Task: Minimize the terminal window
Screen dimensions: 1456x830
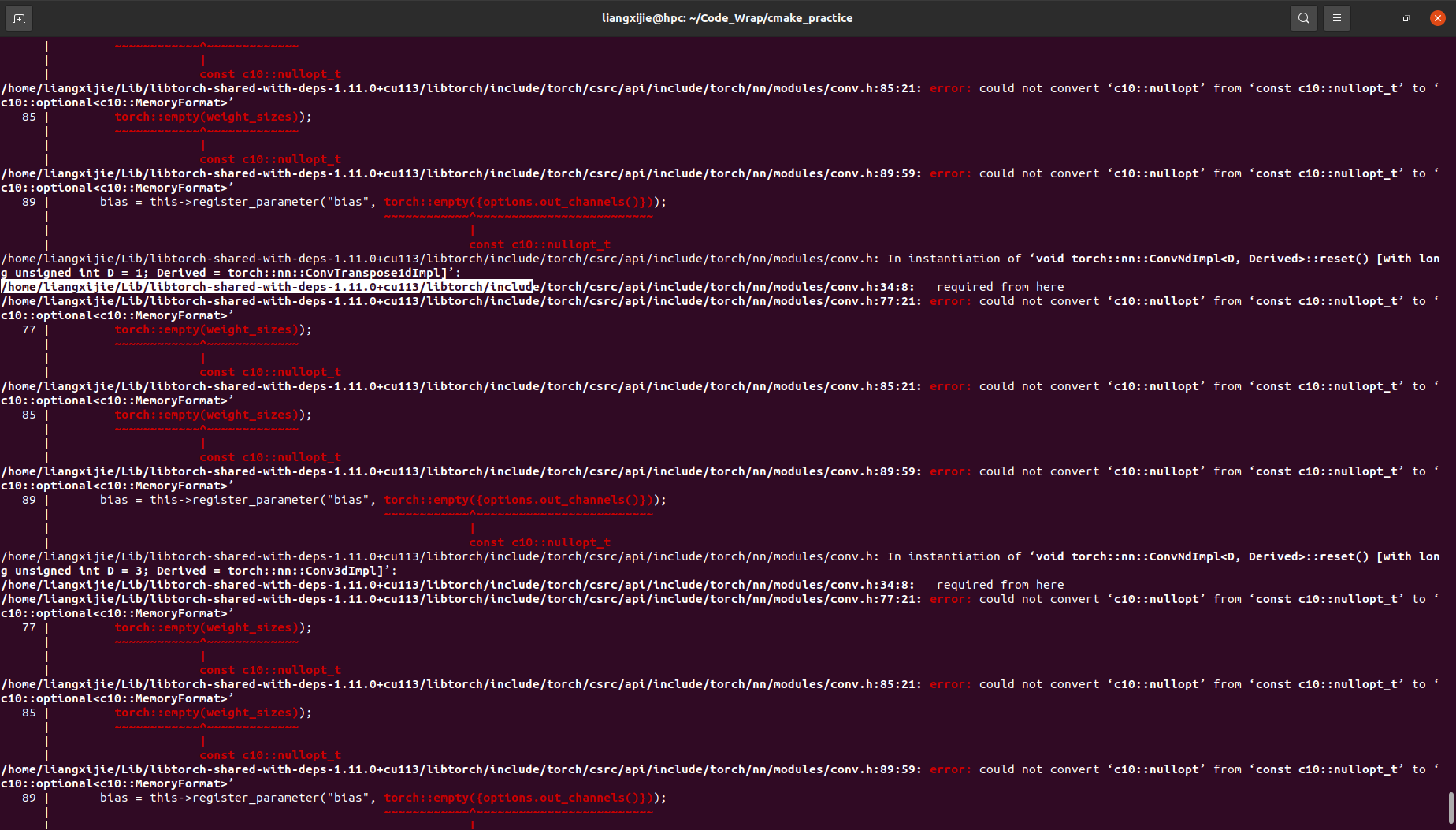Action: click(1374, 18)
